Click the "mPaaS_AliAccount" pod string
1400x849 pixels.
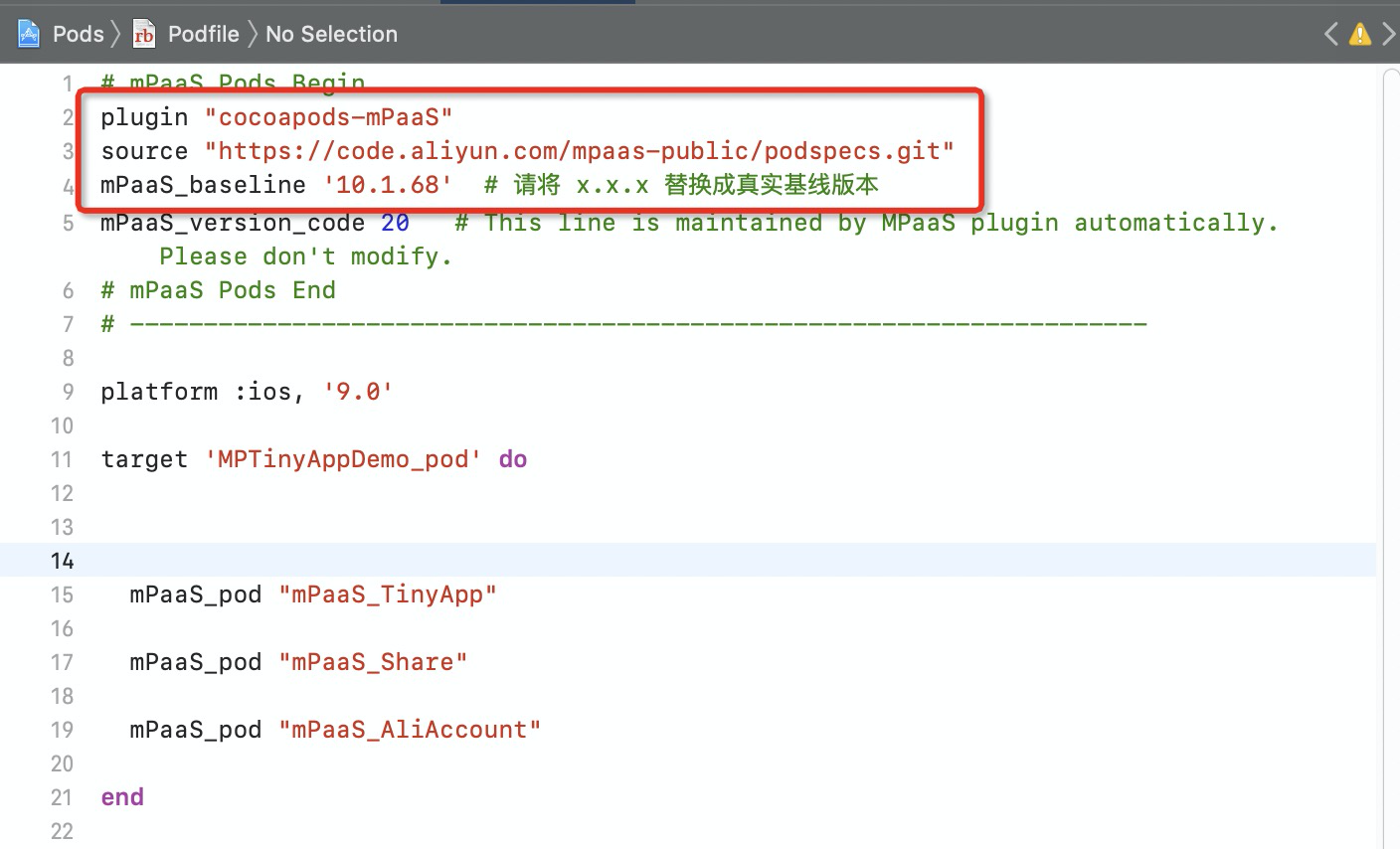[x=410, y=730]
